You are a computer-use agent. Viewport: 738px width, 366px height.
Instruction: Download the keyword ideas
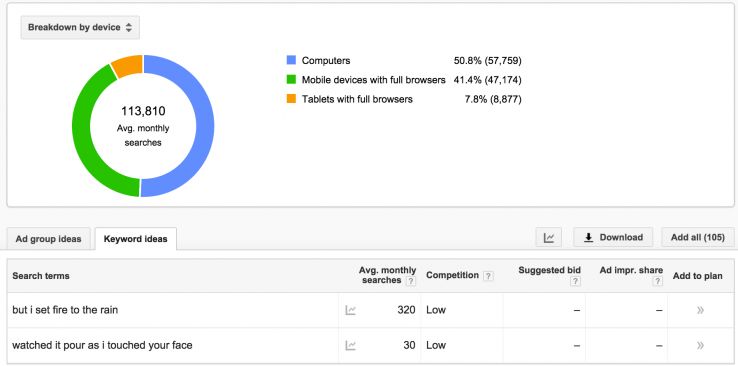[613, 238]
